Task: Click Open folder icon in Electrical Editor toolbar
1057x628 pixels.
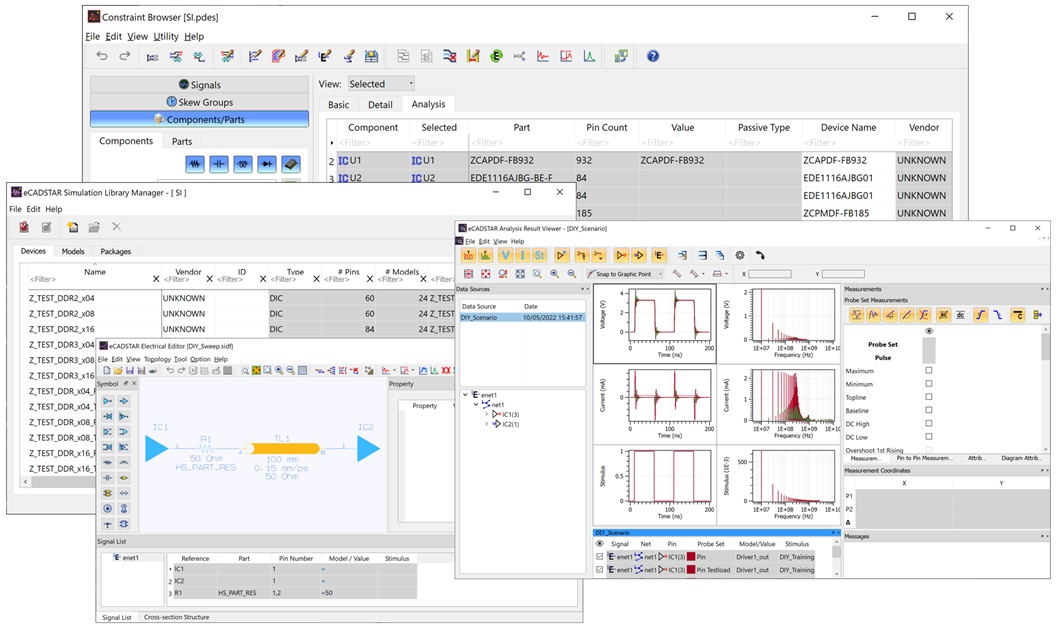Action: (118, 371)
